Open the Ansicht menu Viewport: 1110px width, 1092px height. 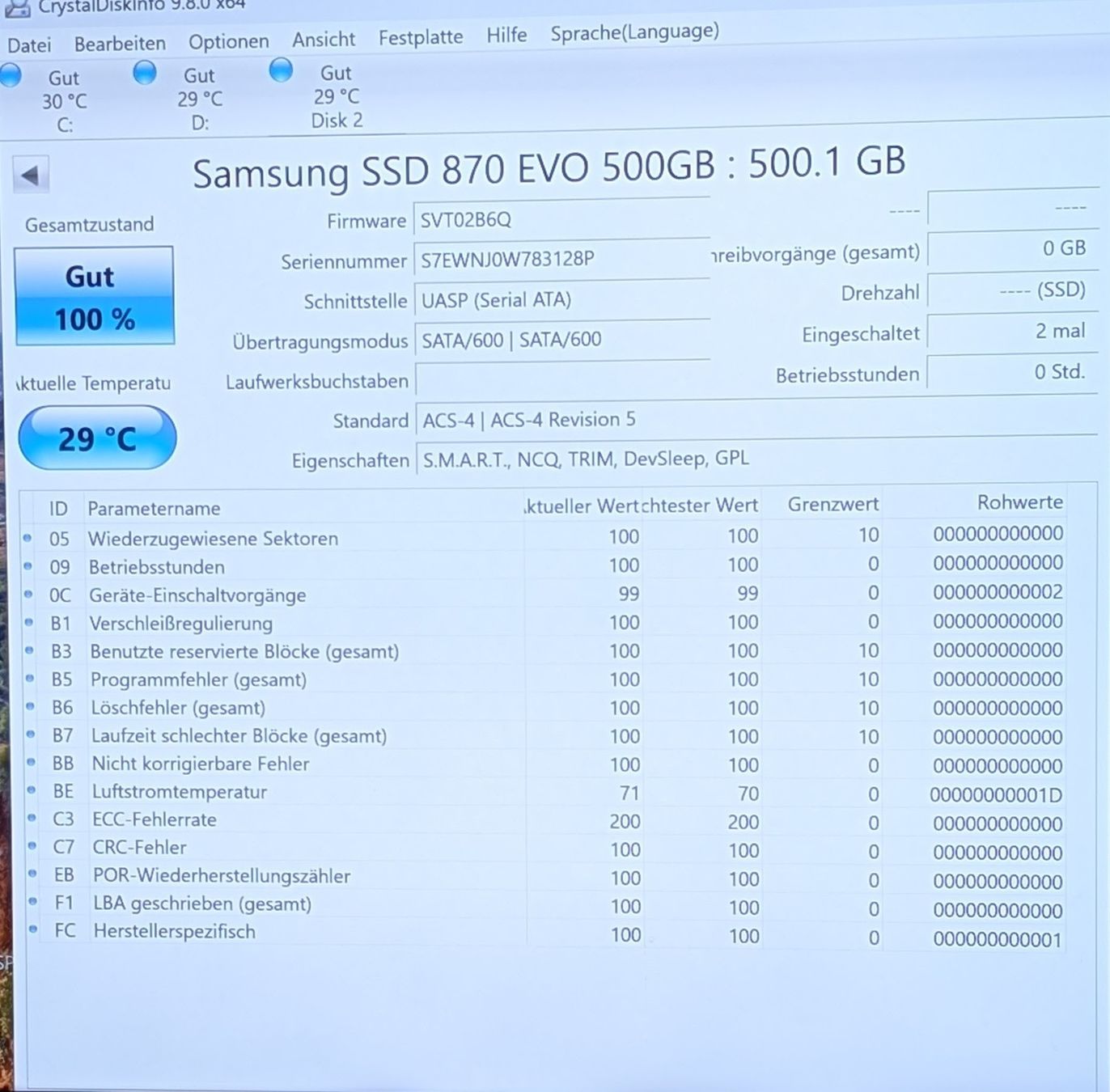point(324,39)
